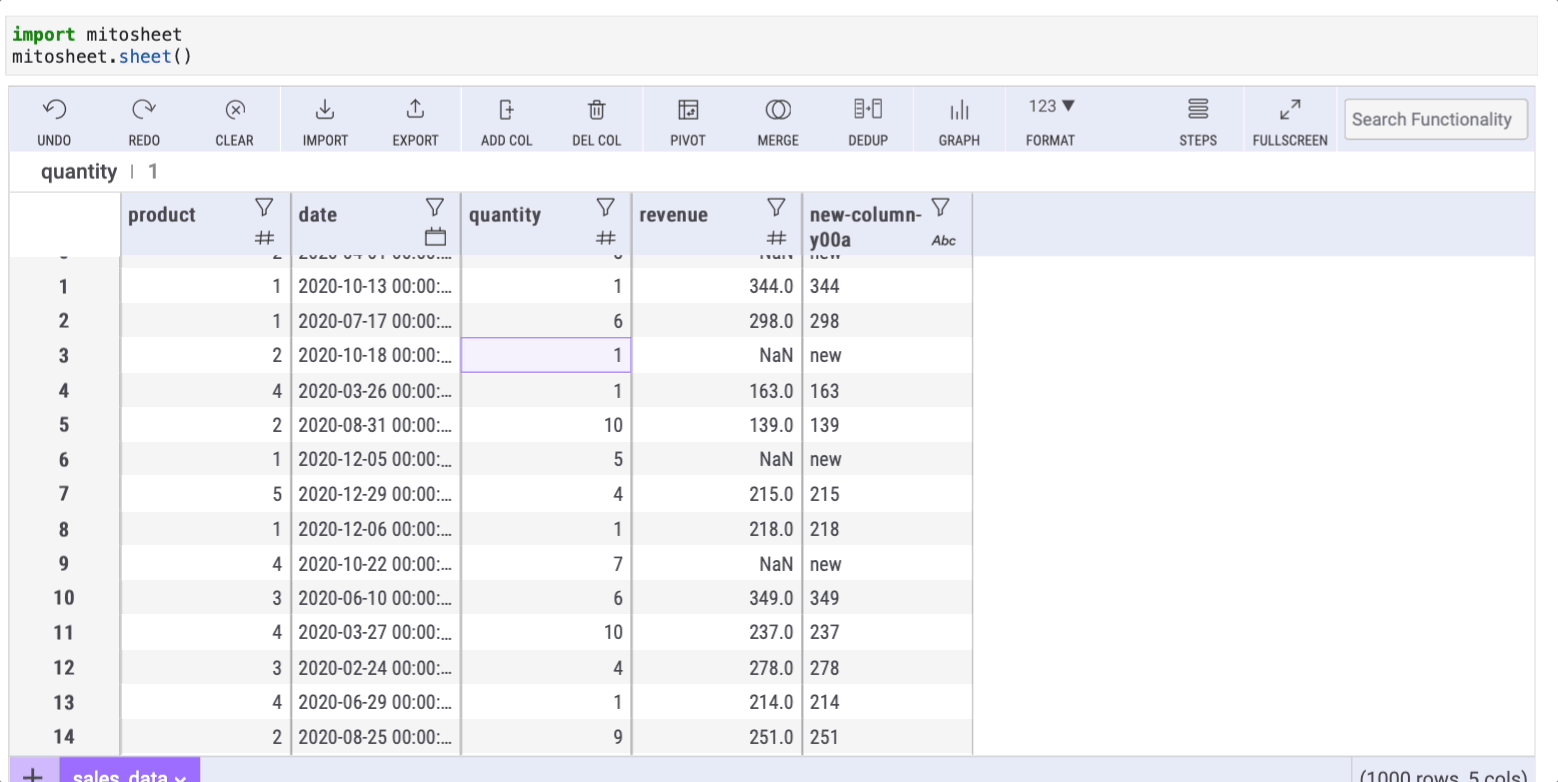This screenshot has width=1558, height=782.
Task: Click the Redo toolbar icon
Action: click(x=144, y=110)
